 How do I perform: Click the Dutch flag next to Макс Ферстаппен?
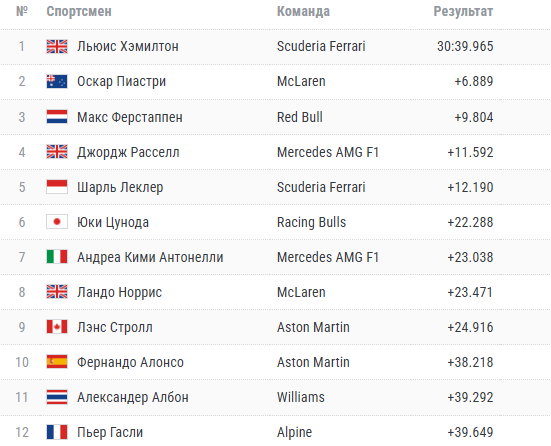coord(57,117)
